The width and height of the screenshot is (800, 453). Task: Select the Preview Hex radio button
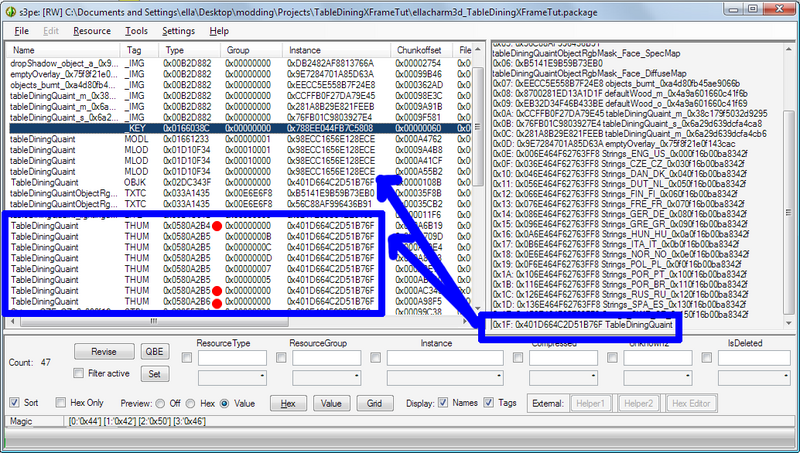190,404
